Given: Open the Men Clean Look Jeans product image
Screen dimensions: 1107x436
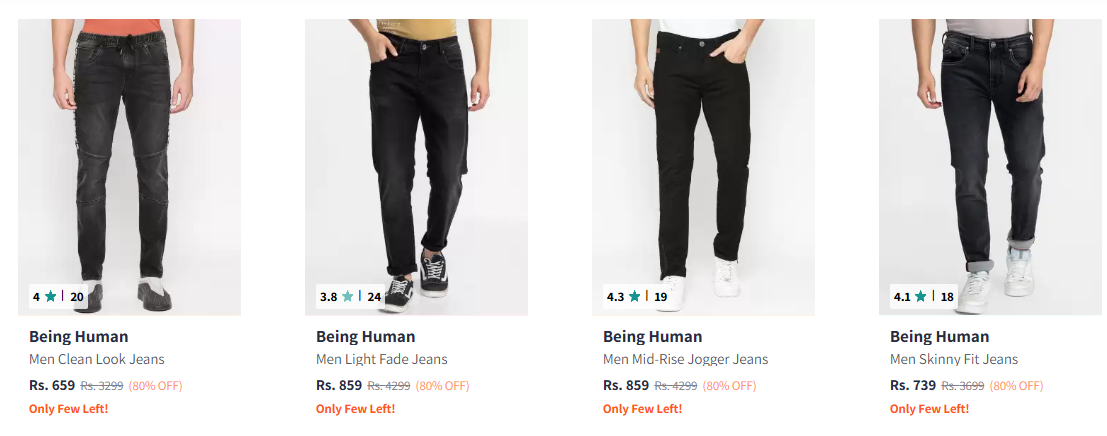Looking at the screenshot, I should tap(129, 160).
